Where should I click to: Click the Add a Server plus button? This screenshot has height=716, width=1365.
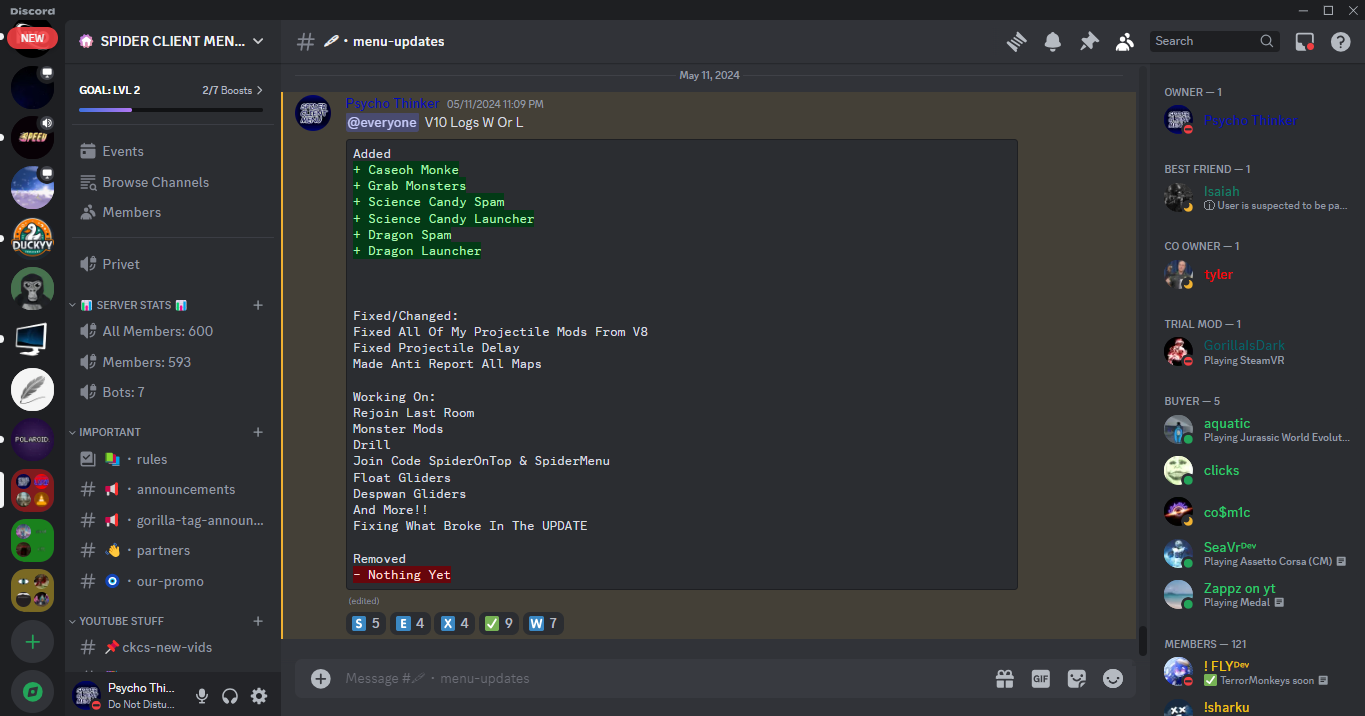(x=32, y=642)
